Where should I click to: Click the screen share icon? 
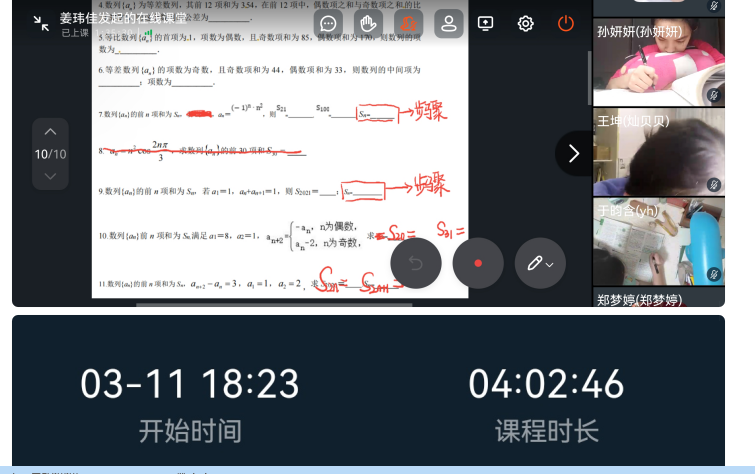486,23
